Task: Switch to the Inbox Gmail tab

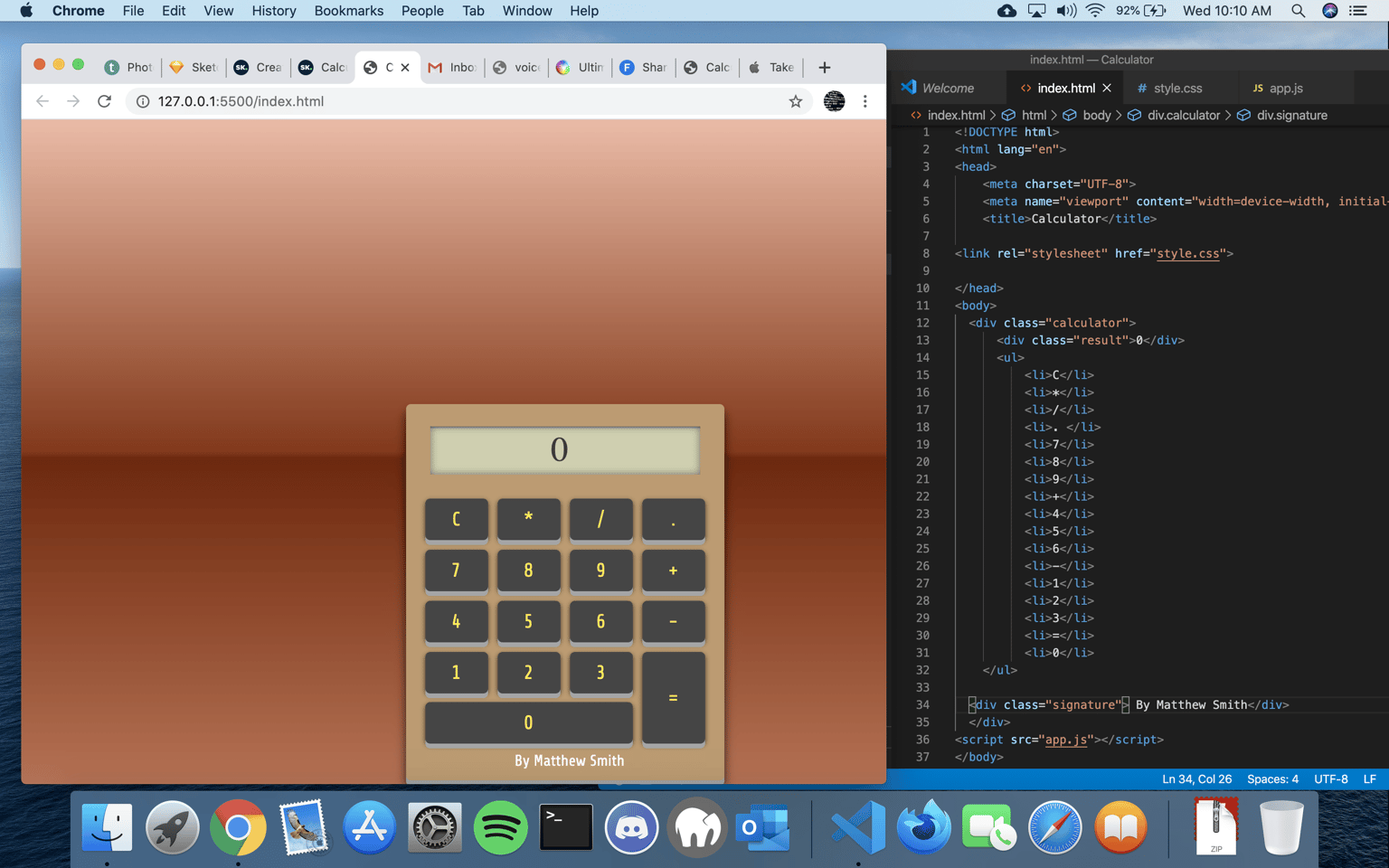Action: (x=452, y=68)
